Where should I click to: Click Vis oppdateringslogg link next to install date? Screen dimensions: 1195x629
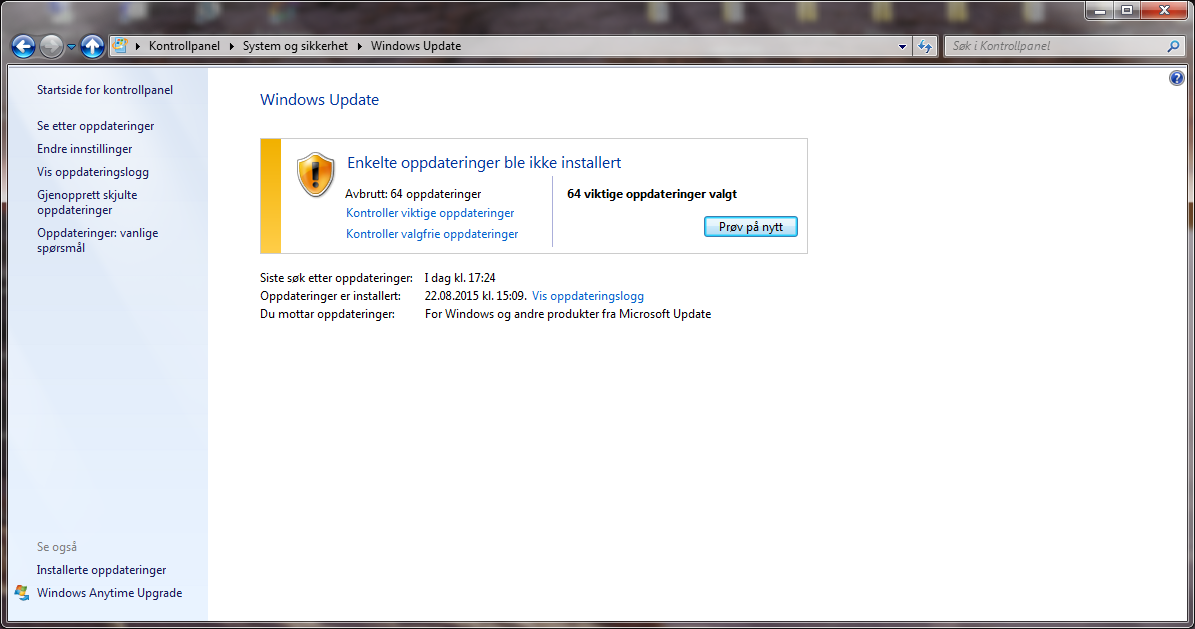click(588, 296)
